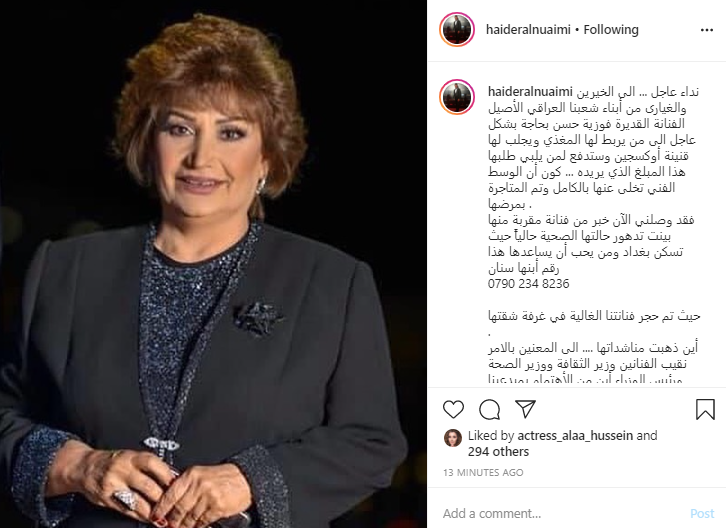726x528 pixels.
Task: Click the small liker avatar thumbnail
Action: point(453,438)
